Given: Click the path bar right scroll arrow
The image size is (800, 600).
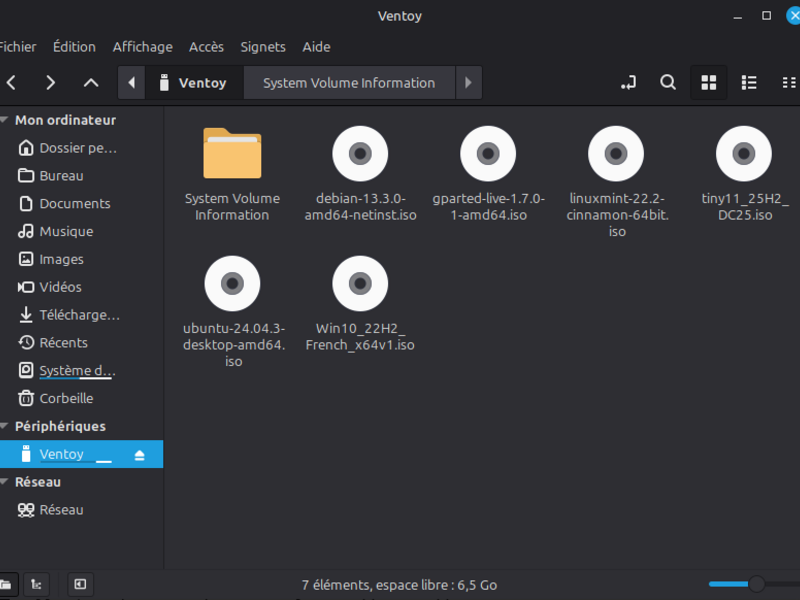Looking at the screenshot, I should [x=468, y=83].
